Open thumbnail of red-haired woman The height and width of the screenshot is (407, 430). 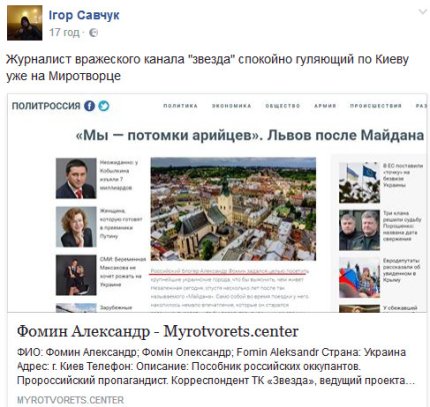[x=76, y=227]
